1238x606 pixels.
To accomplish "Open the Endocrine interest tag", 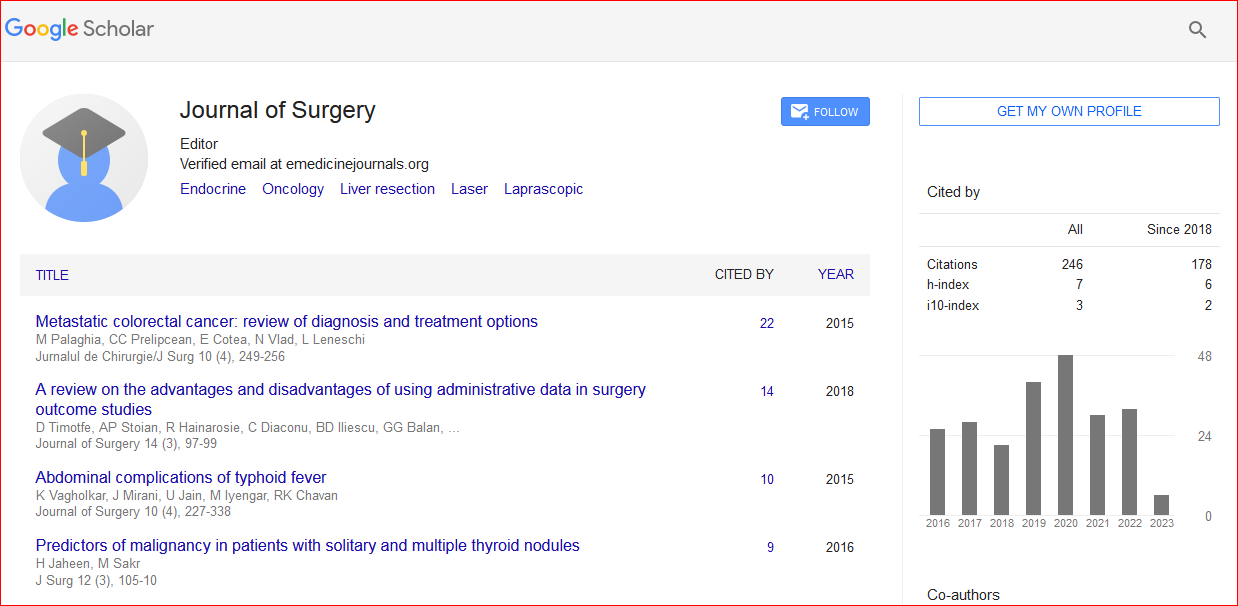I will pyautogui.click(x=212, y=189).
